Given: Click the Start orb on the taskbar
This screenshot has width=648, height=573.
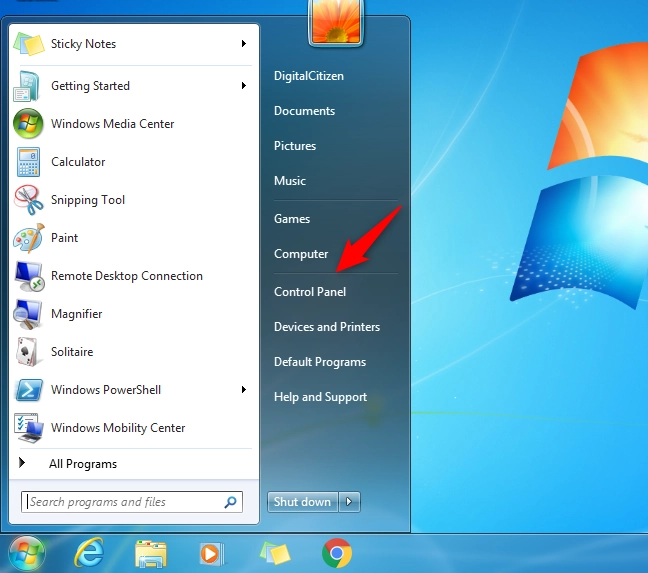Looking at the screenshot, I should pos(27,553).
